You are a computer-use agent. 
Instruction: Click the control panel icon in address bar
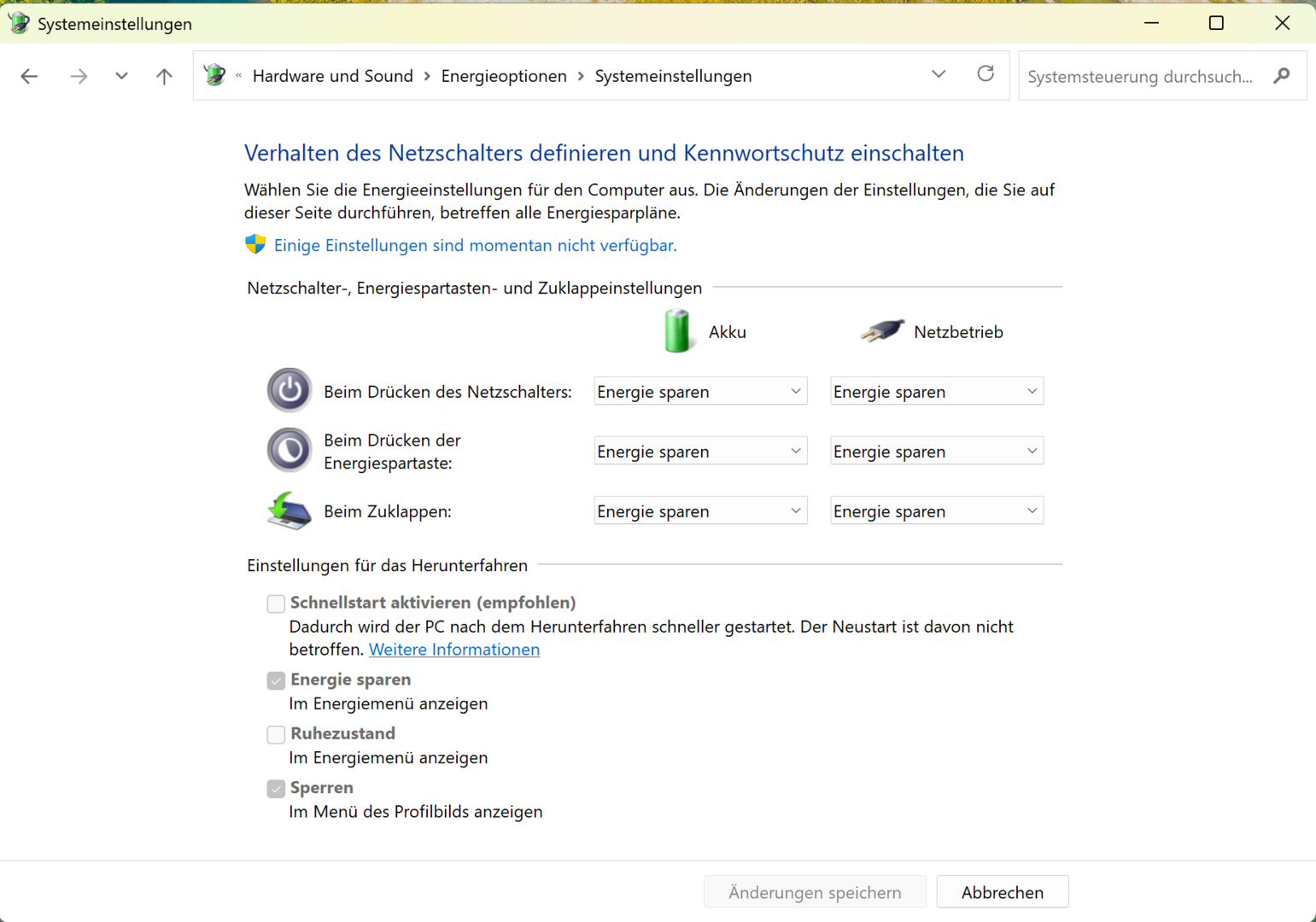(215, 75)
